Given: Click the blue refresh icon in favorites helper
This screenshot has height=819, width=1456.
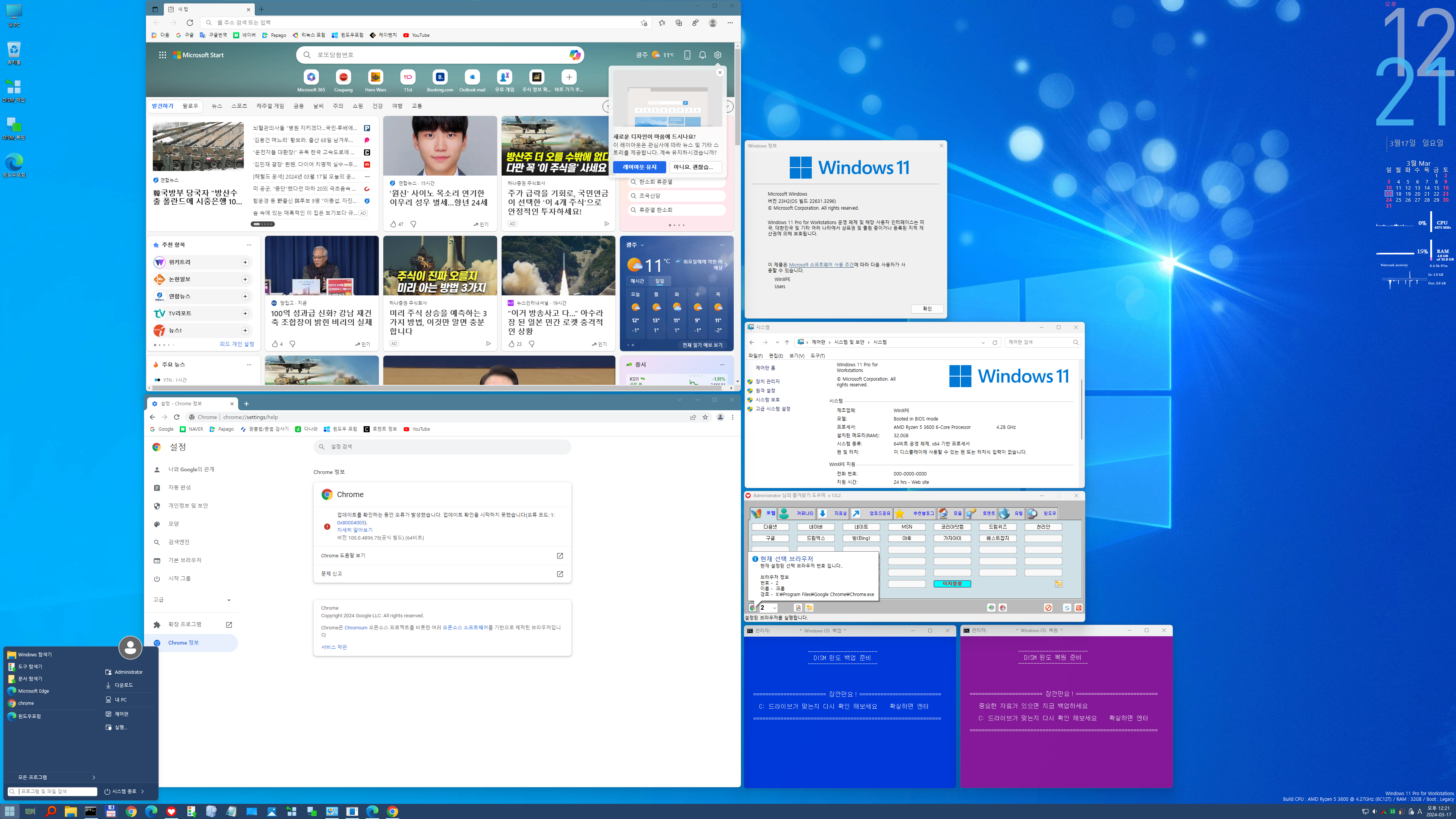Looking at the screenshot, I should [x=1067, y=607].
